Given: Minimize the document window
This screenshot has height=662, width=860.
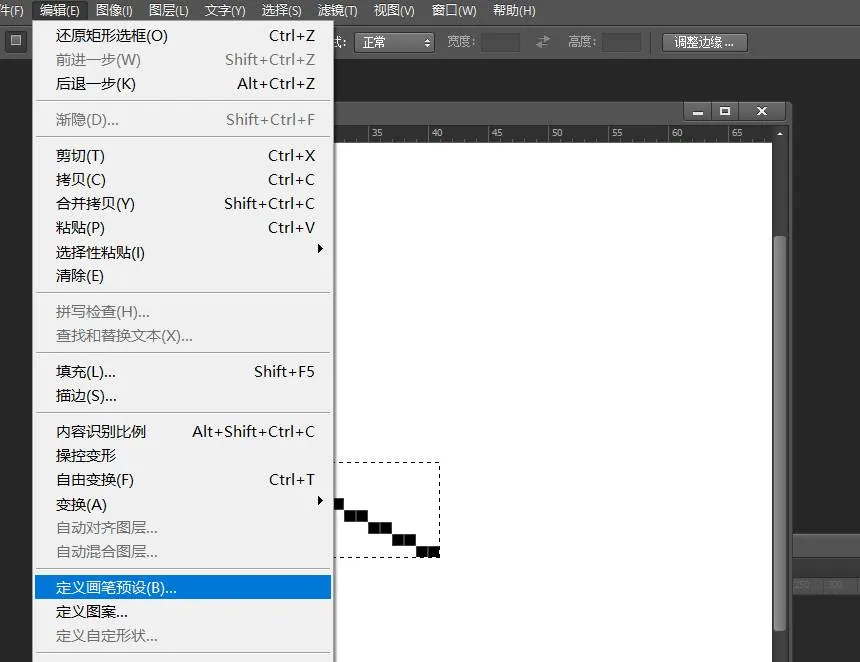Looking at the screenshot, I should (x=698, y=111).
